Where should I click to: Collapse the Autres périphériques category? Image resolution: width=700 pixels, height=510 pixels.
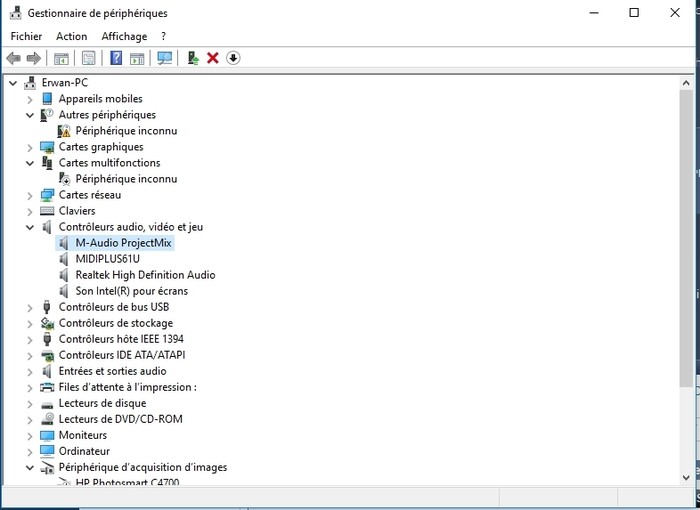point(30,115)
